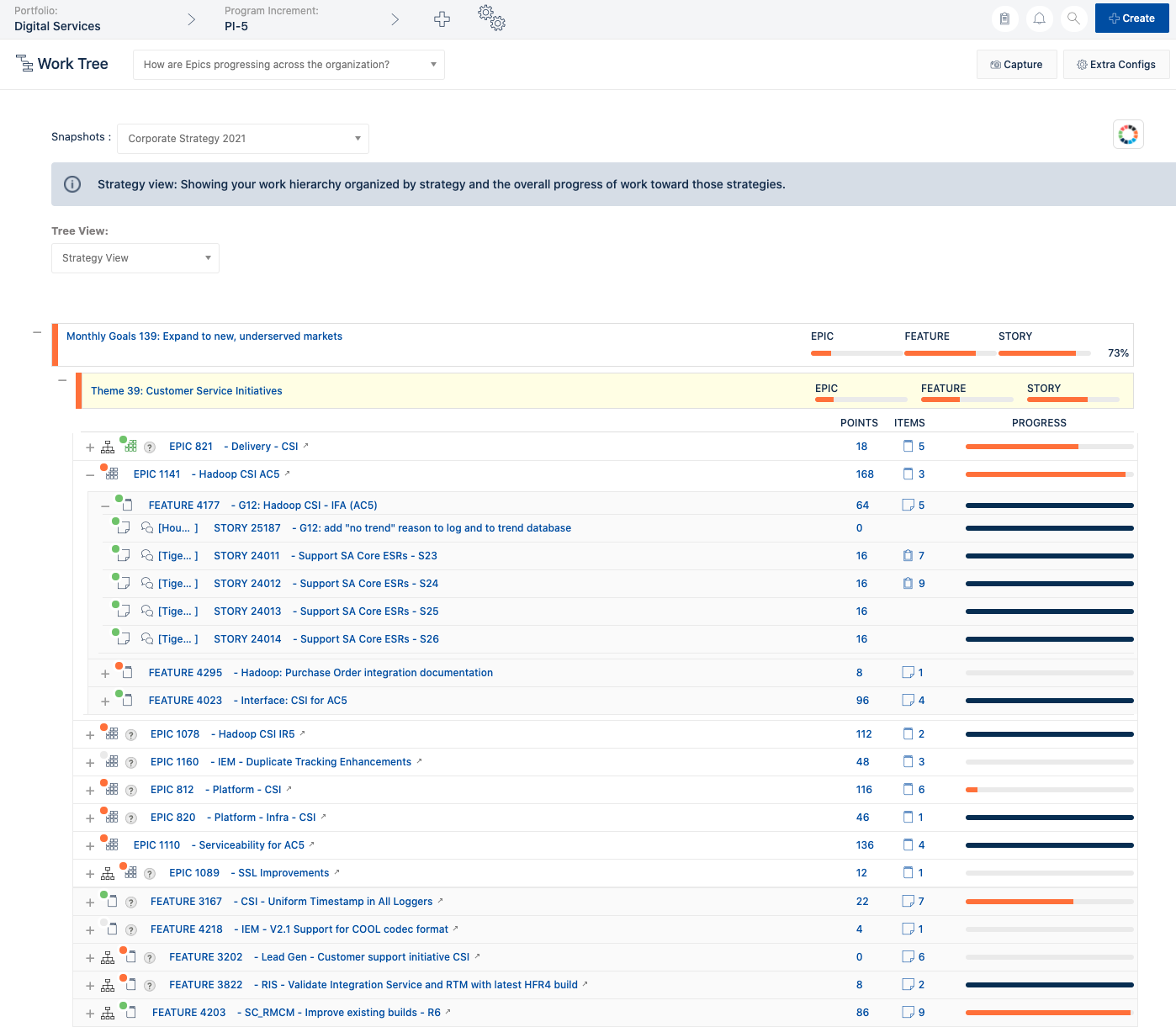Click progress bar for EPIC 821
The width and height of the screenshot is (1176, 1027).
1049,447
